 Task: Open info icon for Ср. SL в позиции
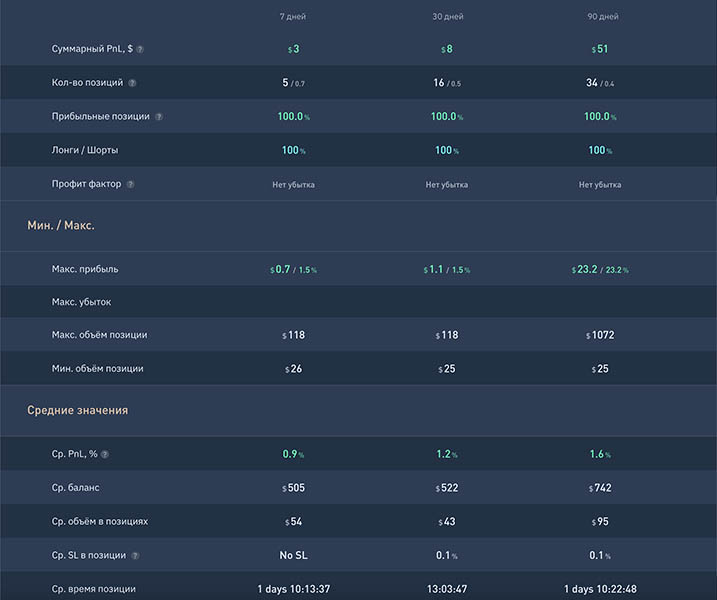click(135, 555)
